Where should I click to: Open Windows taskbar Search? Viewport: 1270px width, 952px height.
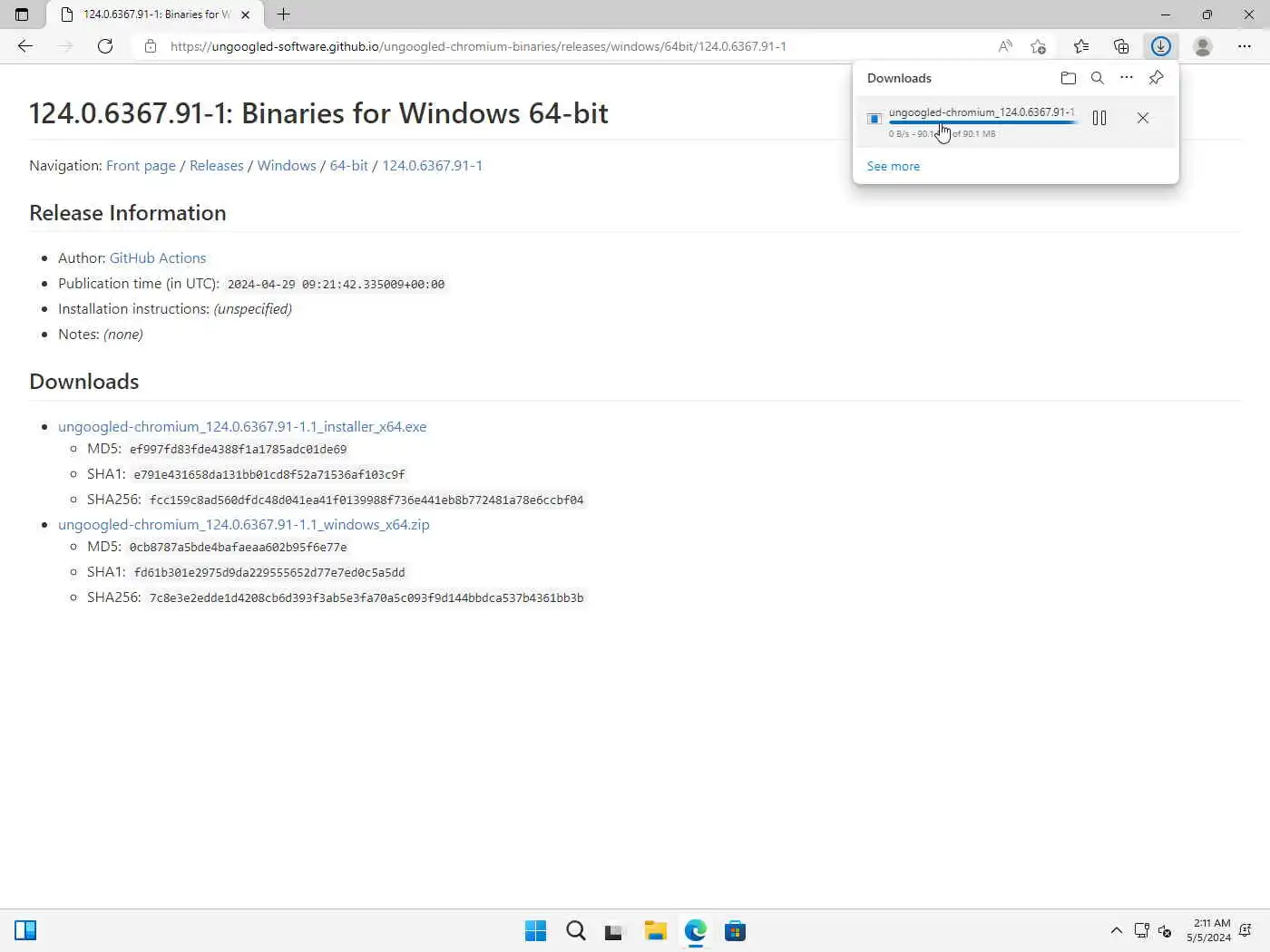(x=576, y=931)
